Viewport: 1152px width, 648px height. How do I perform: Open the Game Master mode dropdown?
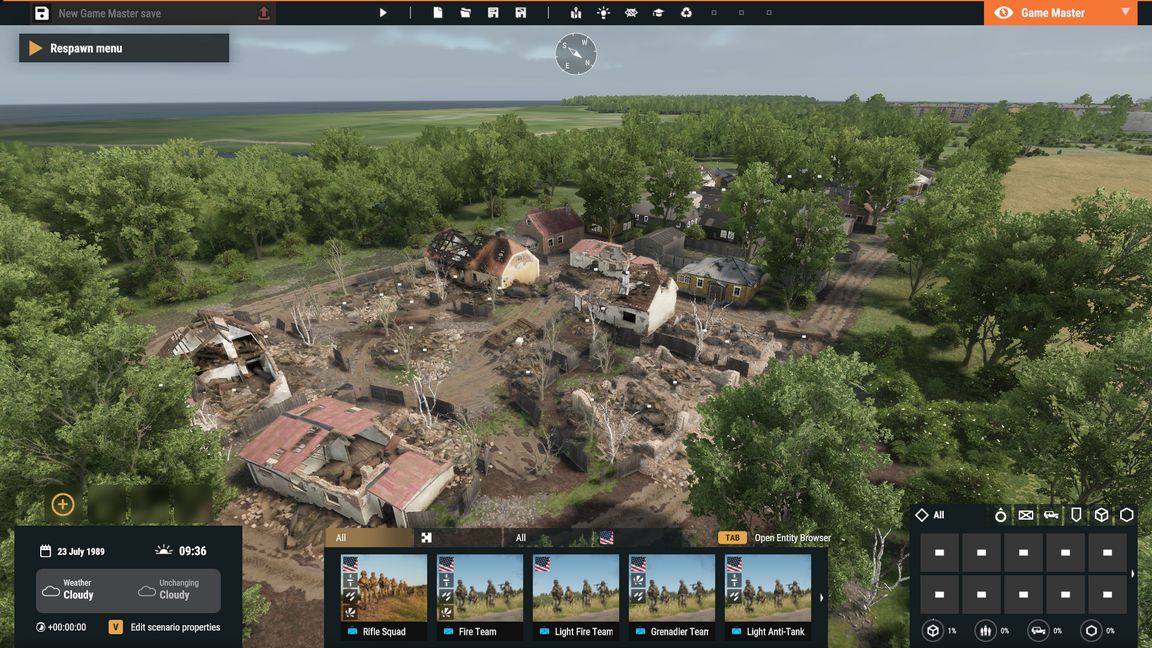(1125, 13)
